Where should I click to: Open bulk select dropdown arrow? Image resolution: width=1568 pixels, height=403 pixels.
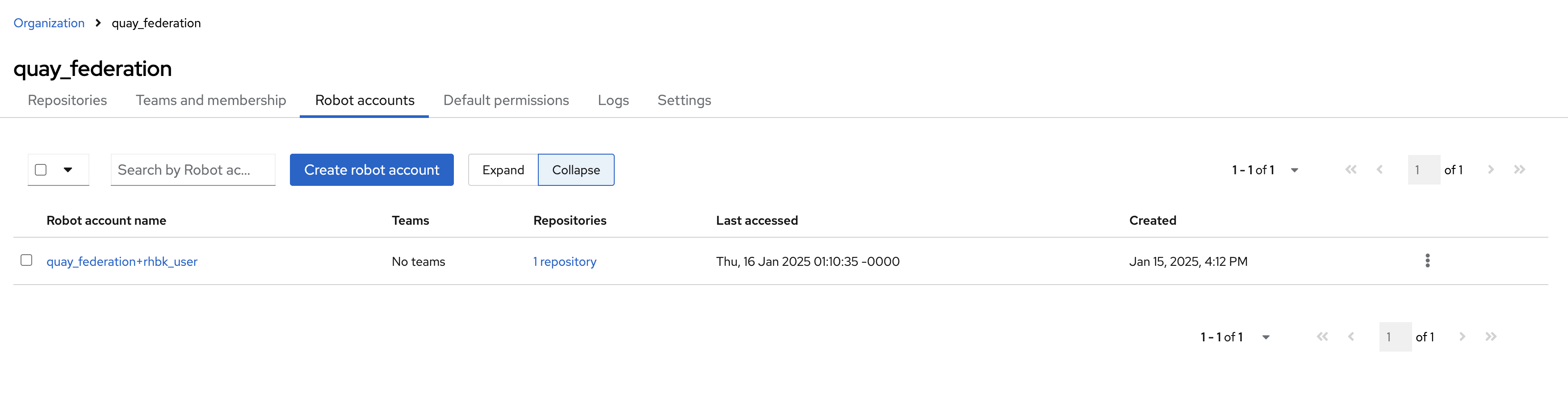(x=68, y=170)
